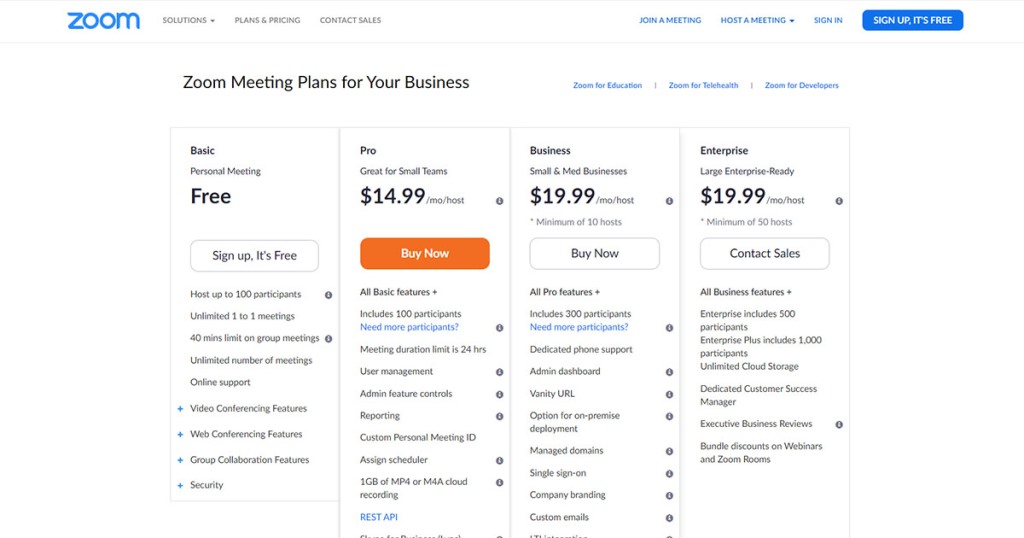1024x538 pixels.
Task: Click Unlimited Cloud Storage text
Action: coord(749,367)
